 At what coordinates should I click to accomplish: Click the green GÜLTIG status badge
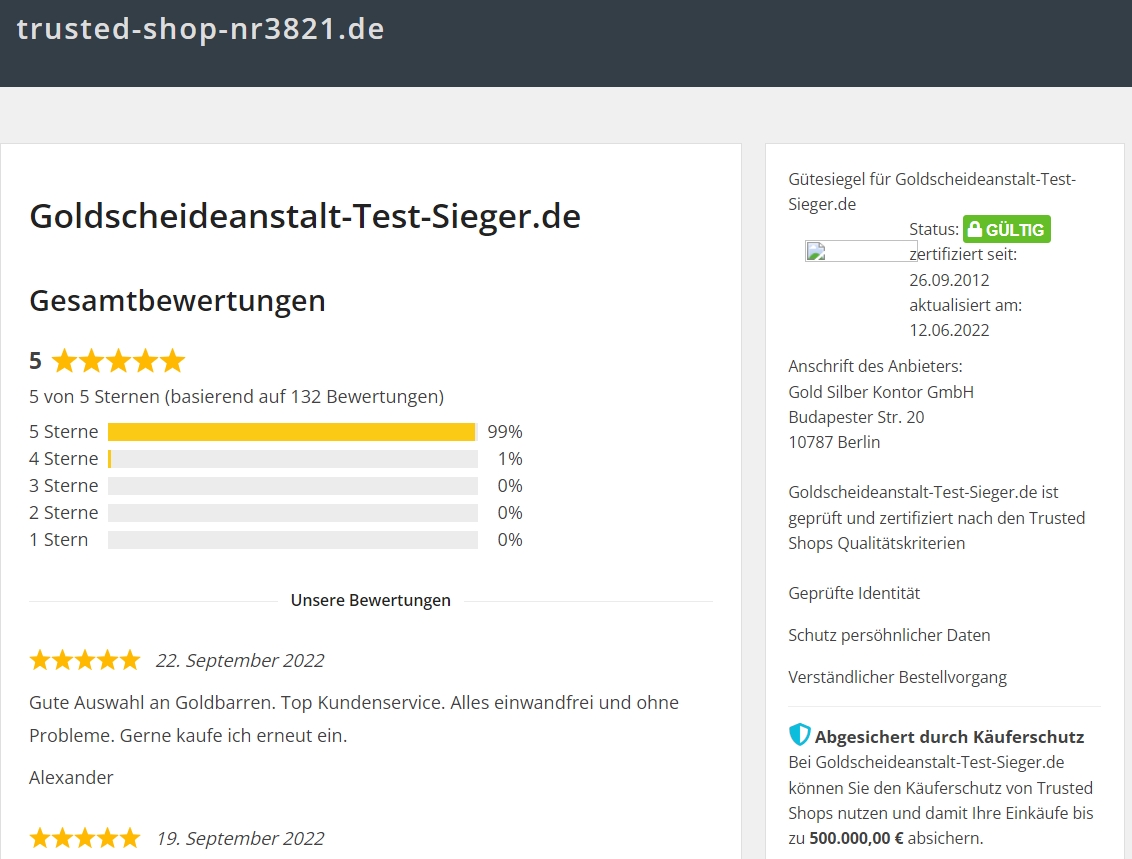[1006, 230]
